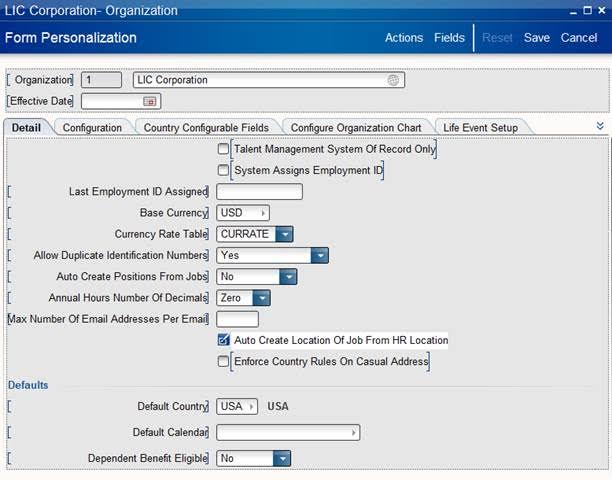Open Allow Duplicate Identification Numbers dropdown

point(320,256)
